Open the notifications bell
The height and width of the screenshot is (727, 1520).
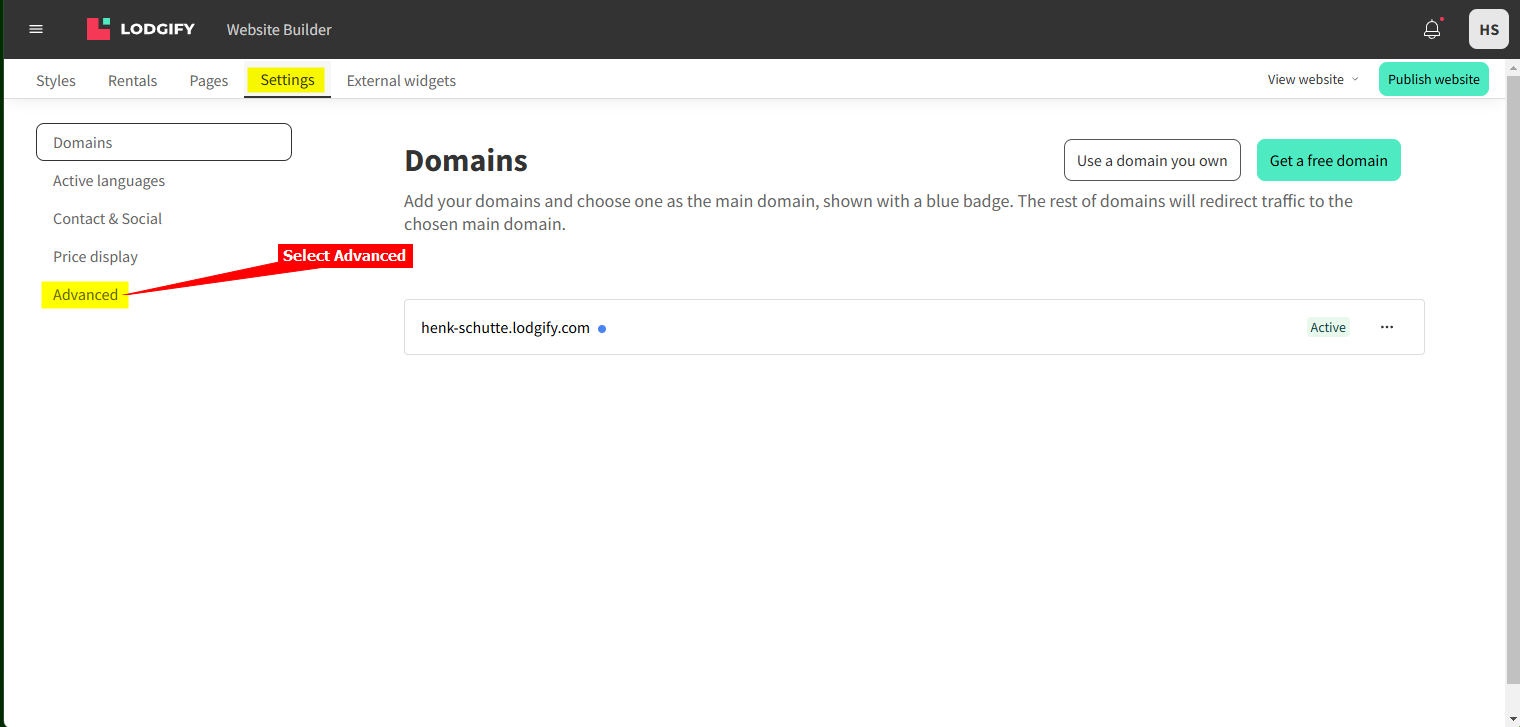pyautogui.click(x=1432, y=29)
